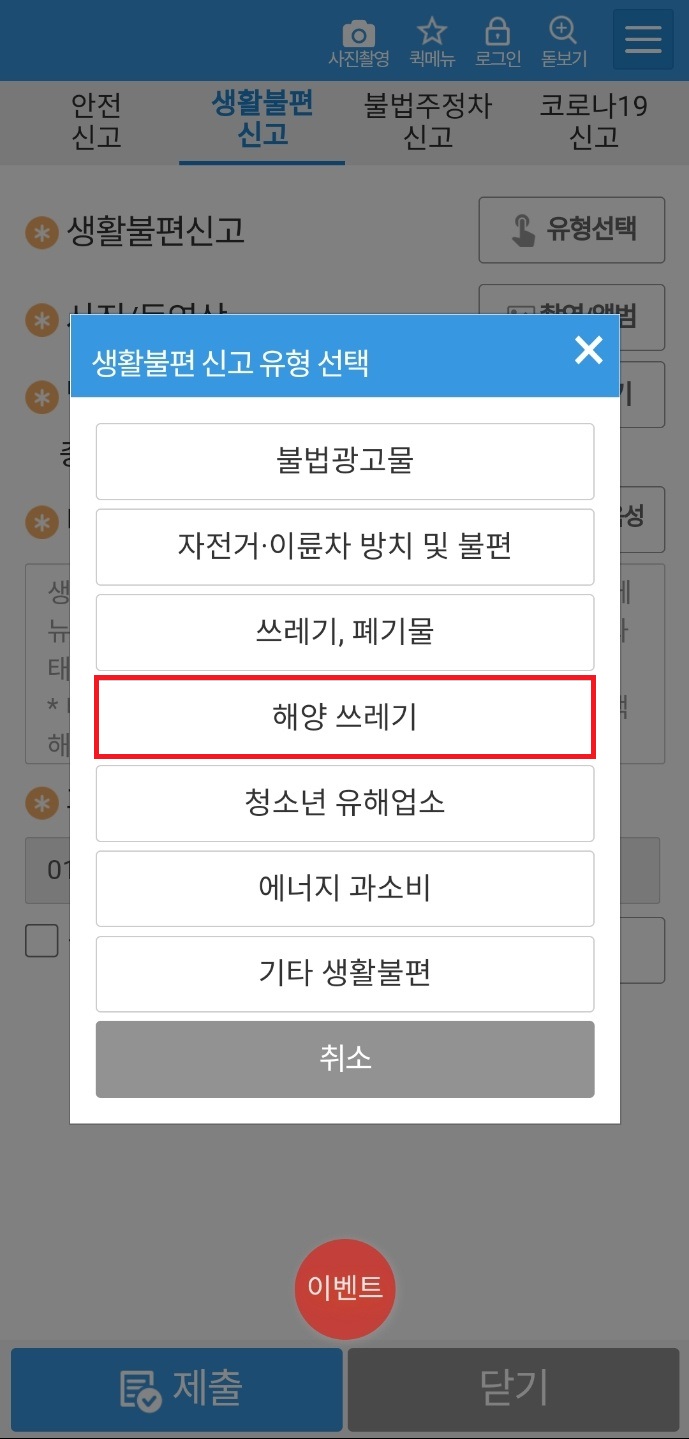Screen dimensions: 689x1439
Task: Choose 불법광고물 as report type
Action: click(345, 461)
